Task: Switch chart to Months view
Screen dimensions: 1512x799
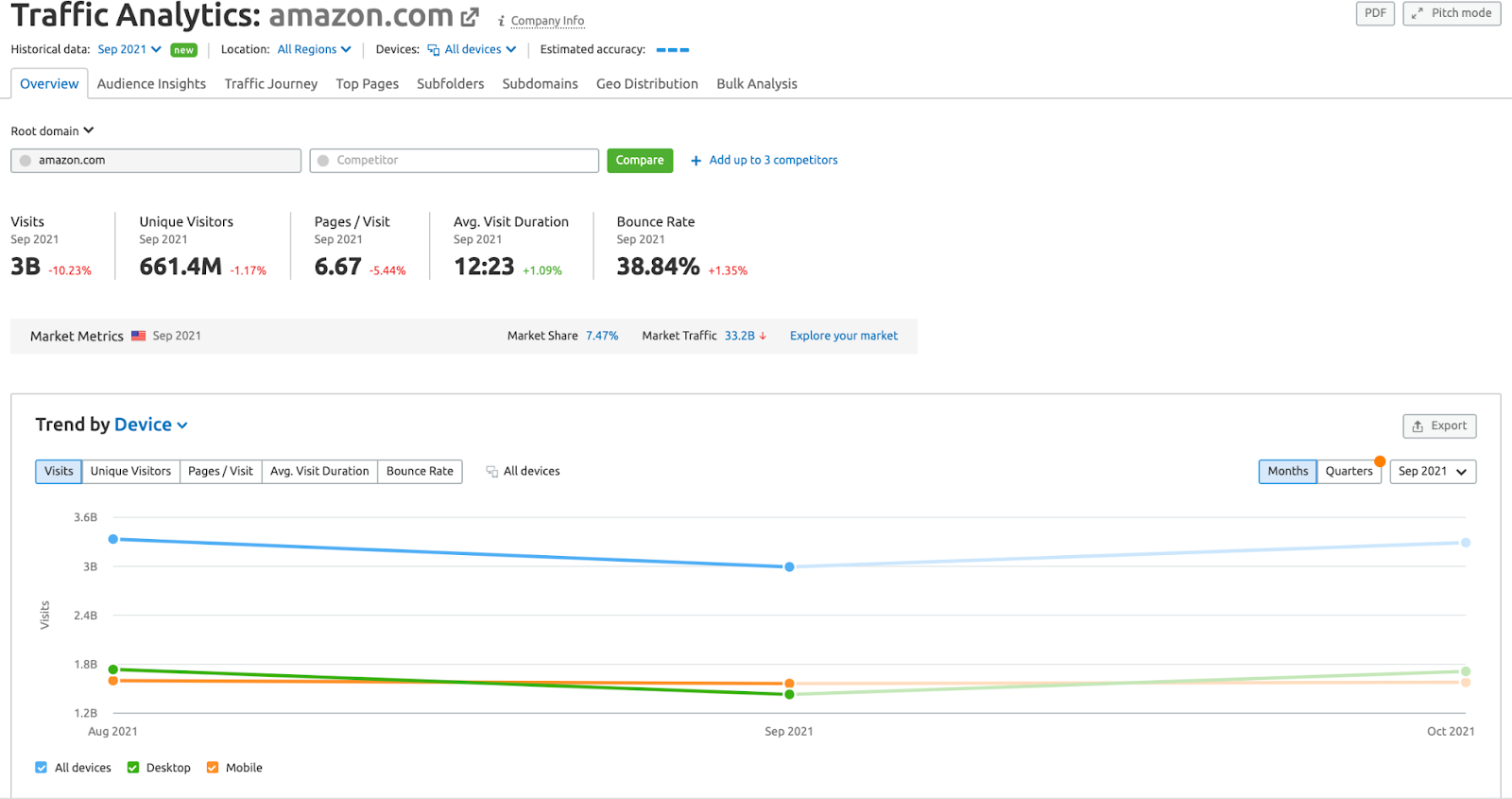Action: coord(1288,471)
